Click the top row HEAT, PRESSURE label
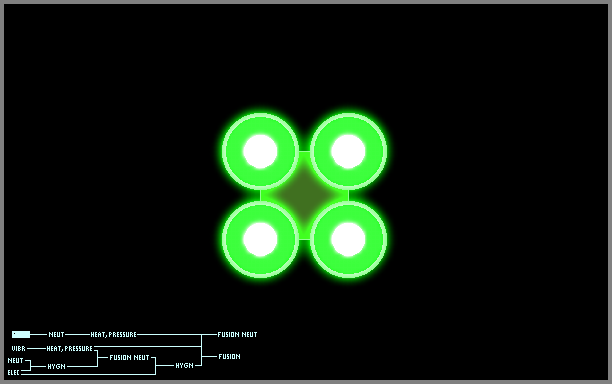Screen dimensions: 612x384 pyautogui.click(x=114, y=334)
